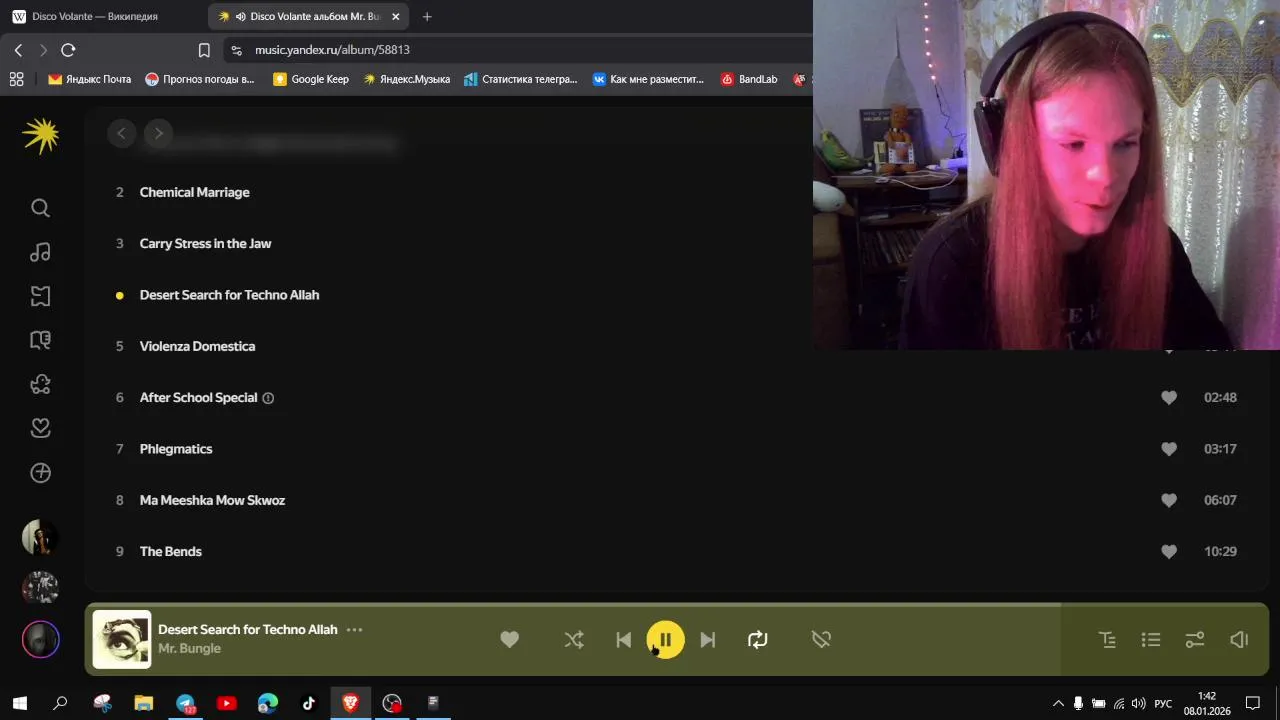
Task: Open the browser apps grid icon in bookmarks bar
Action: click(x=16, y=79)
